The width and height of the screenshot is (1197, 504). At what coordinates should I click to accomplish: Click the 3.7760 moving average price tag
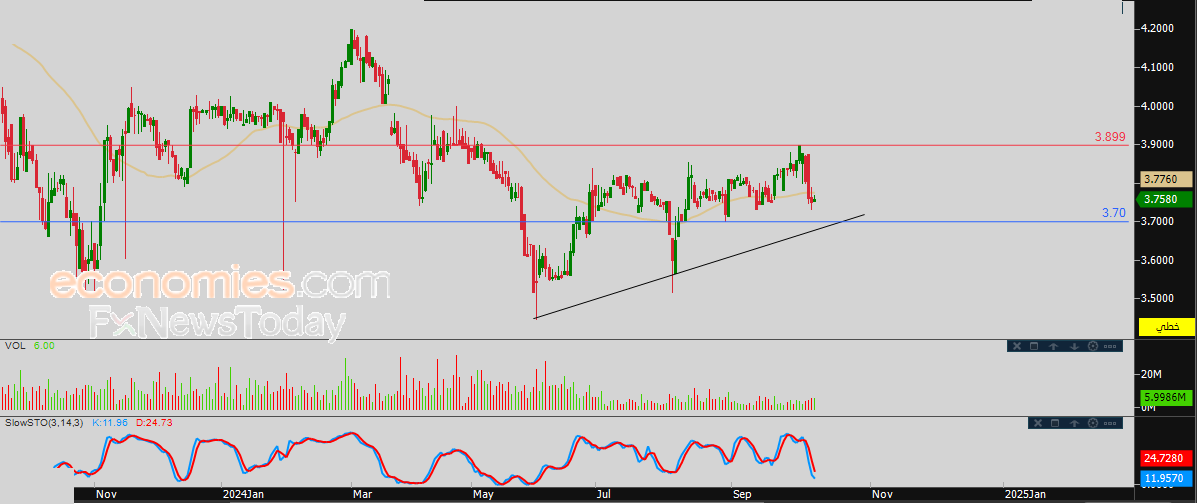coord(1166,179)
